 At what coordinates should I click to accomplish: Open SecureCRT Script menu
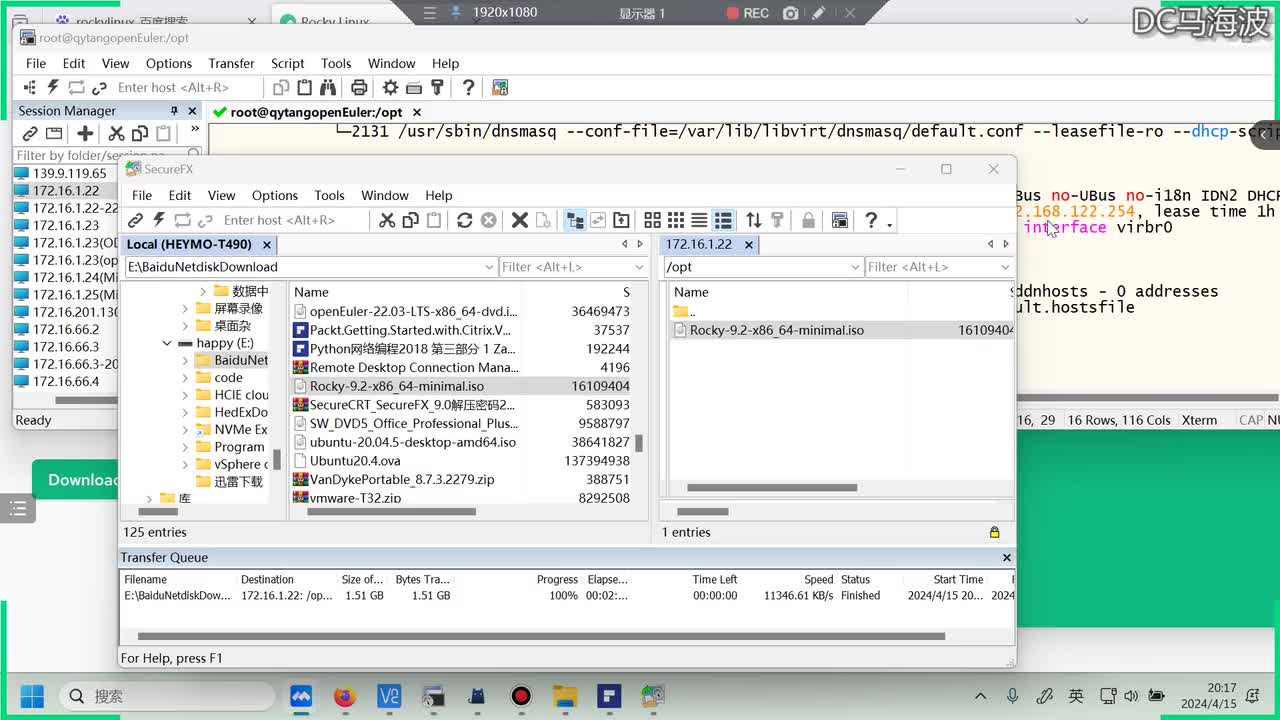(x=287, y=63)
